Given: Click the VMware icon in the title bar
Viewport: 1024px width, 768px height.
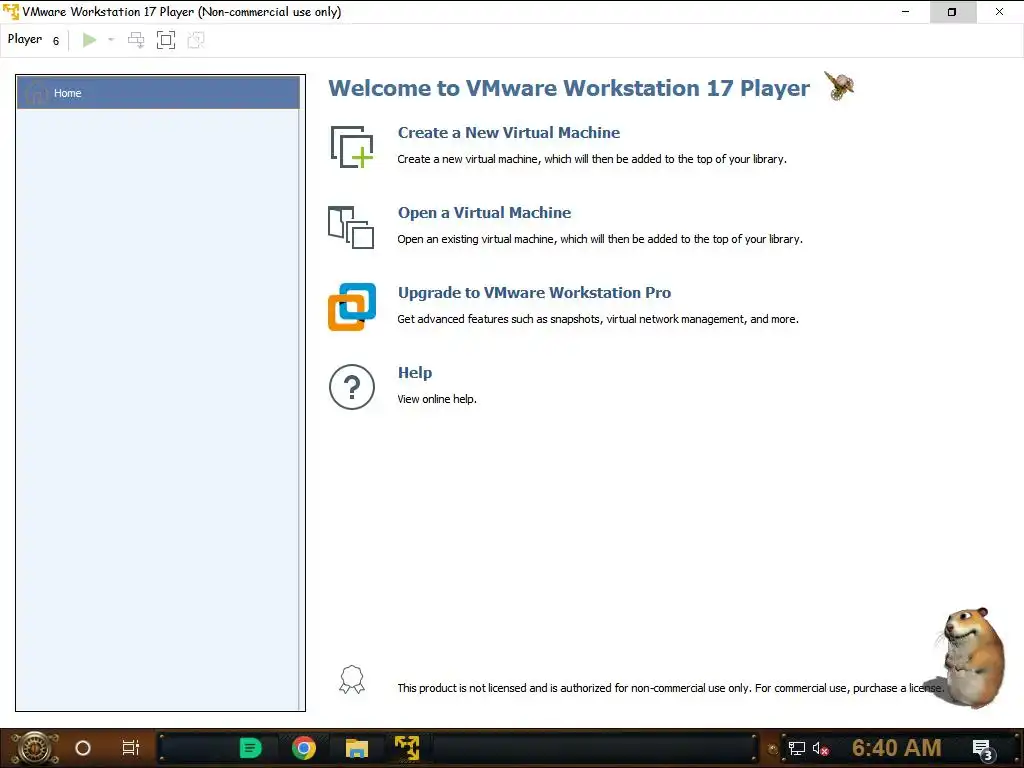Looking at the screenshot, I should coord(11,12).
